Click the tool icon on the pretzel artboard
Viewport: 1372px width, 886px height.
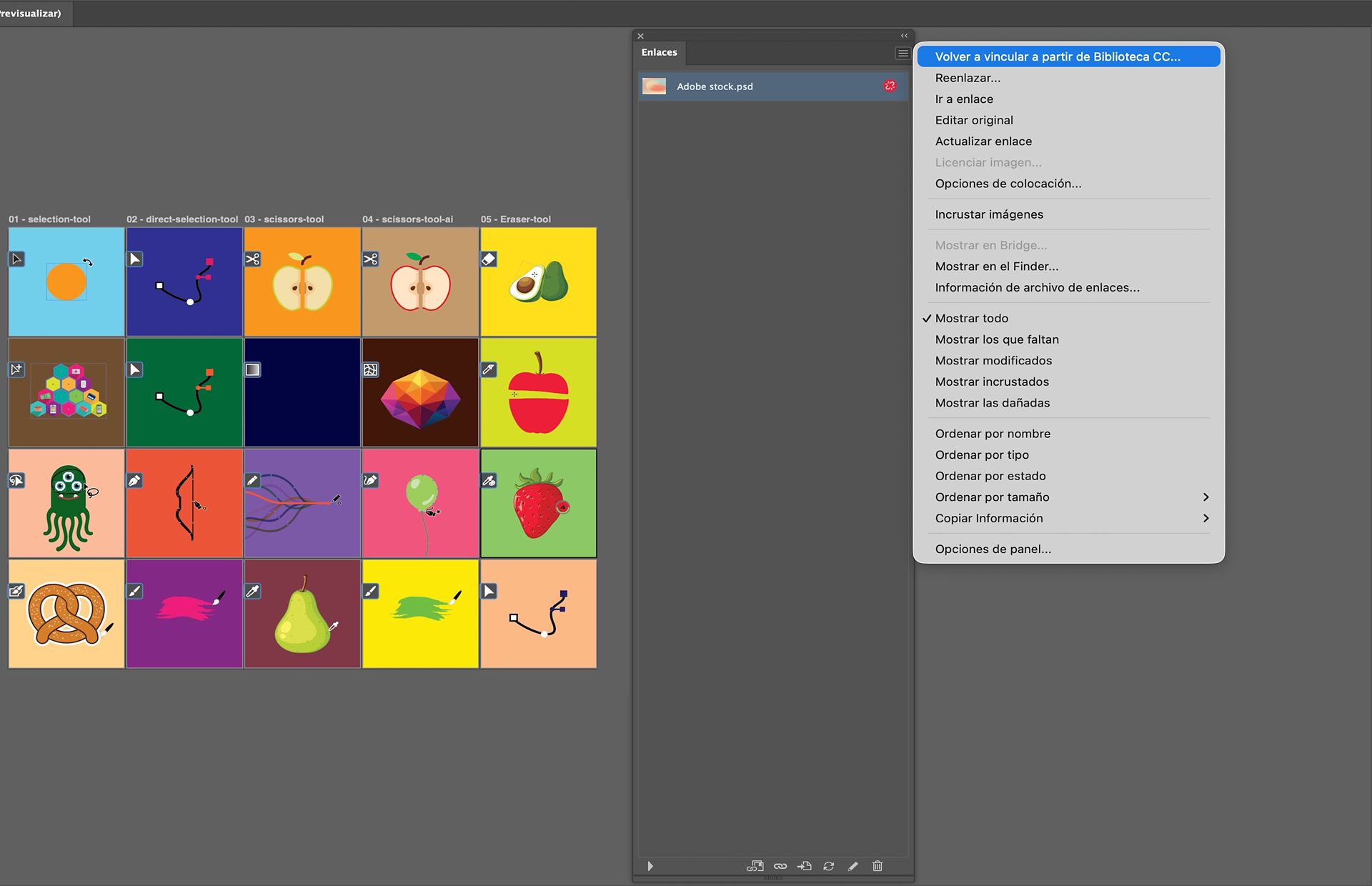click(x=17, y=591)
